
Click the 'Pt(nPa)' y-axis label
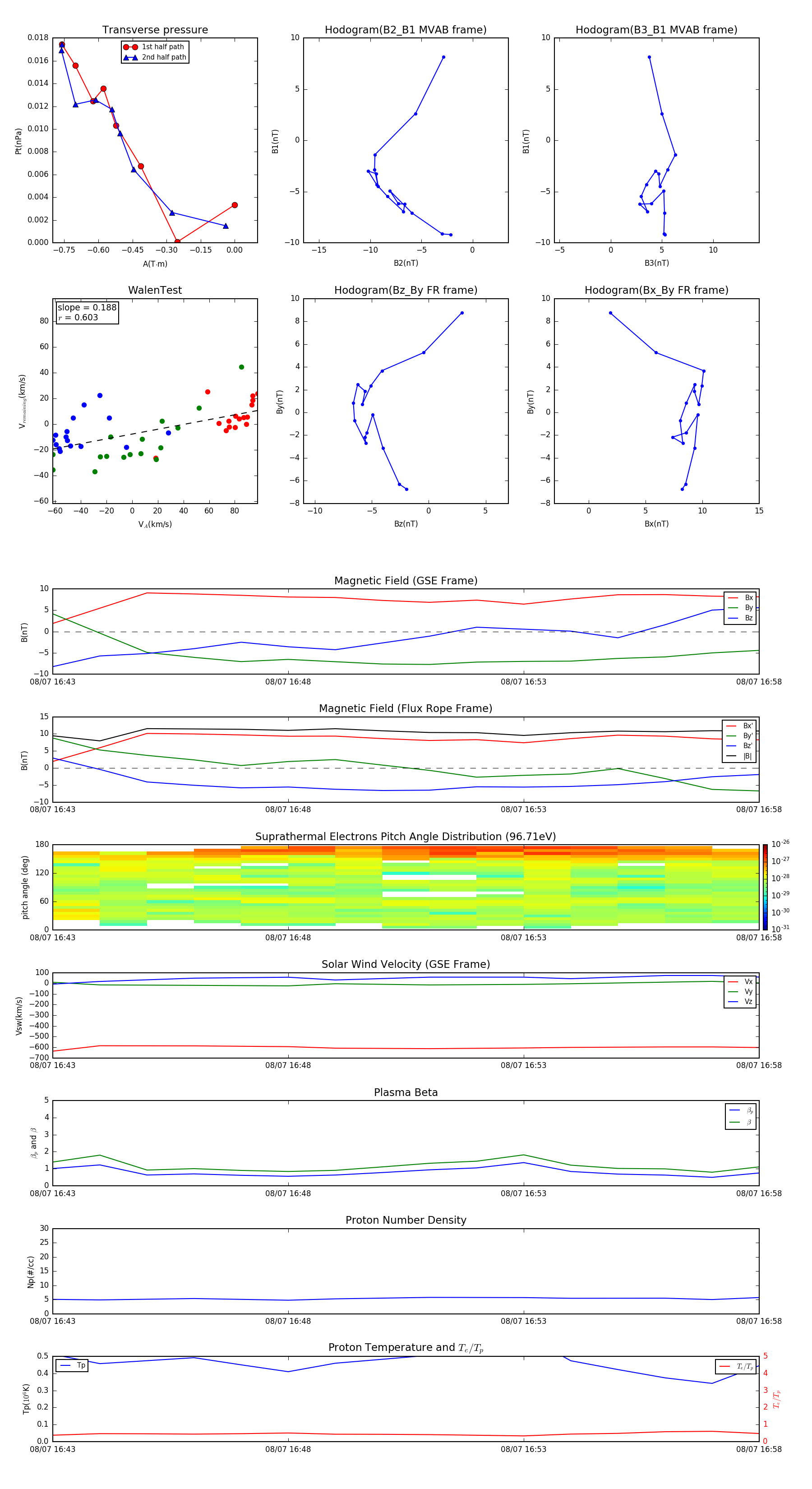[18, 141]
